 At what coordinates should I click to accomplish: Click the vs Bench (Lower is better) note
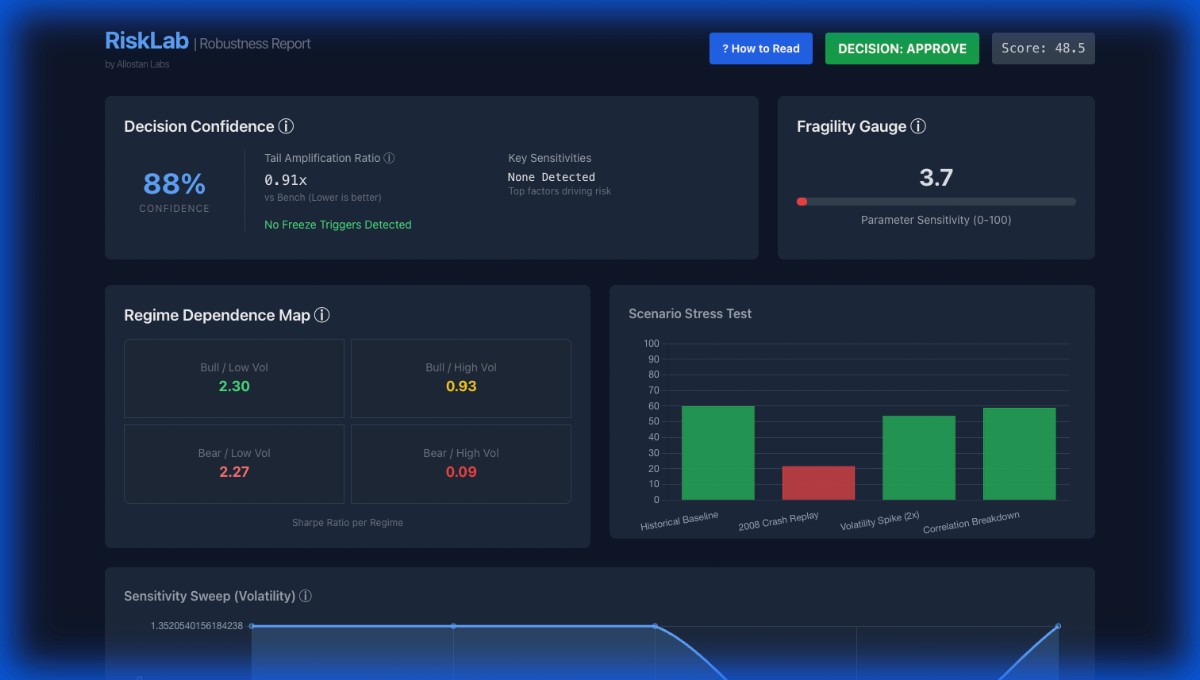click(323, 198)
